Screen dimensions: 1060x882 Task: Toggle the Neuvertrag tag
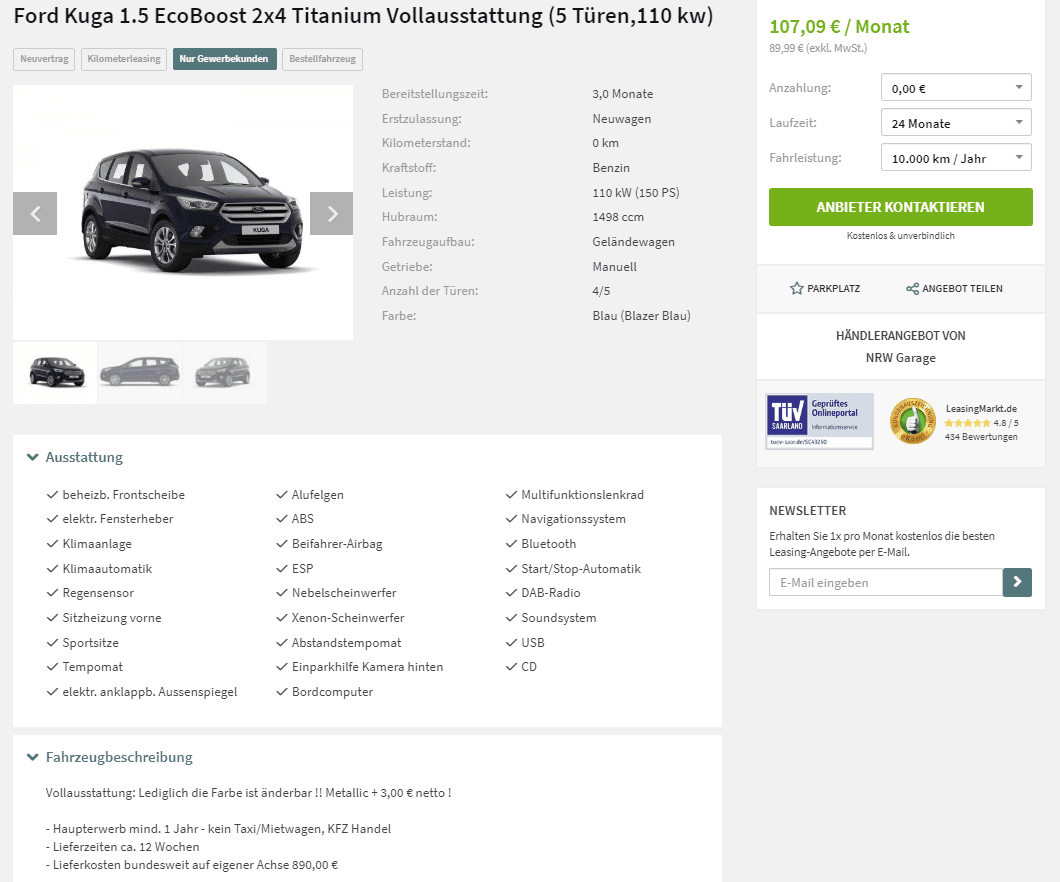(44, 59)
